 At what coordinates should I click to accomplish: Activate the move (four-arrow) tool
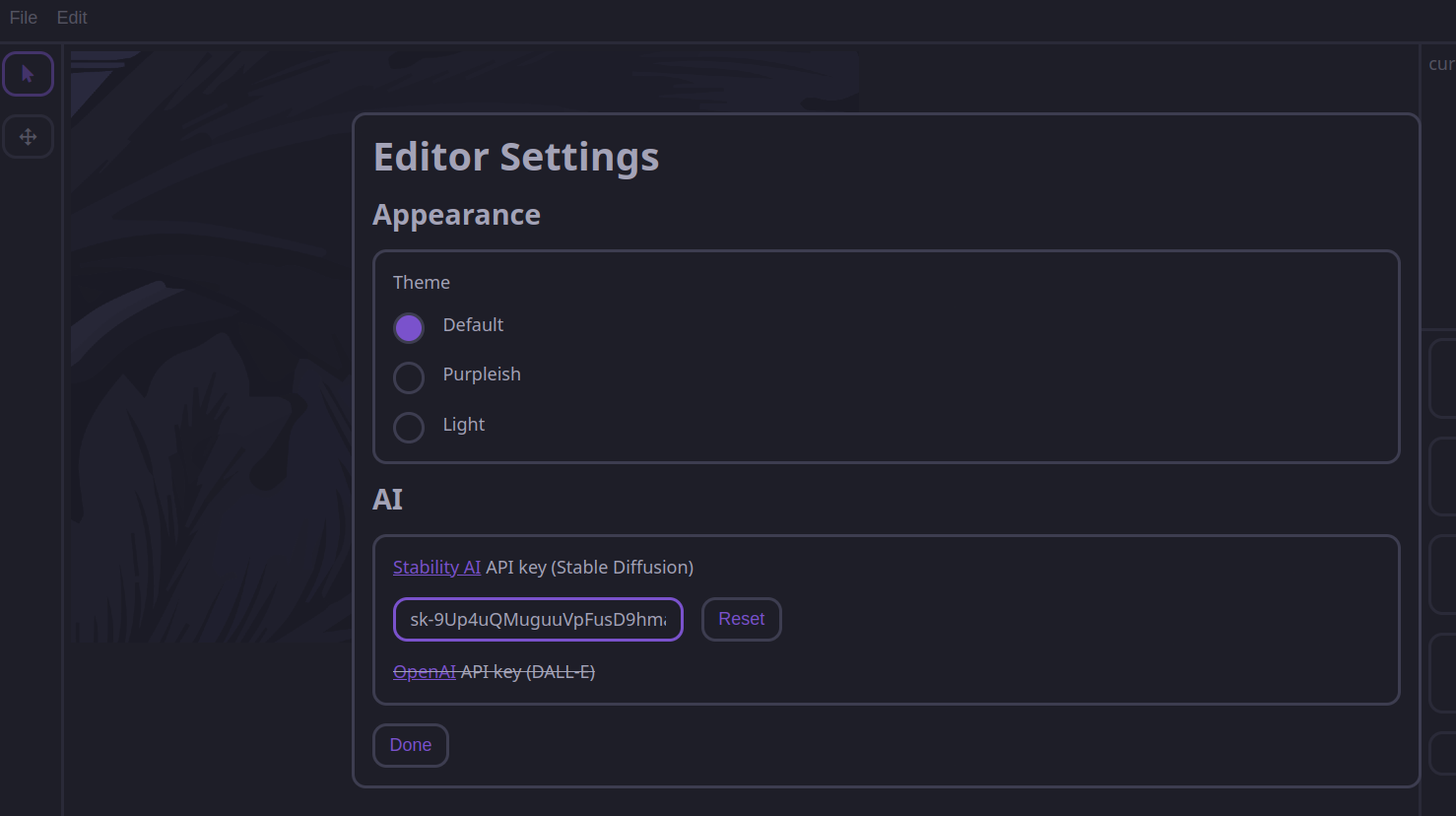tap(28, 137)
